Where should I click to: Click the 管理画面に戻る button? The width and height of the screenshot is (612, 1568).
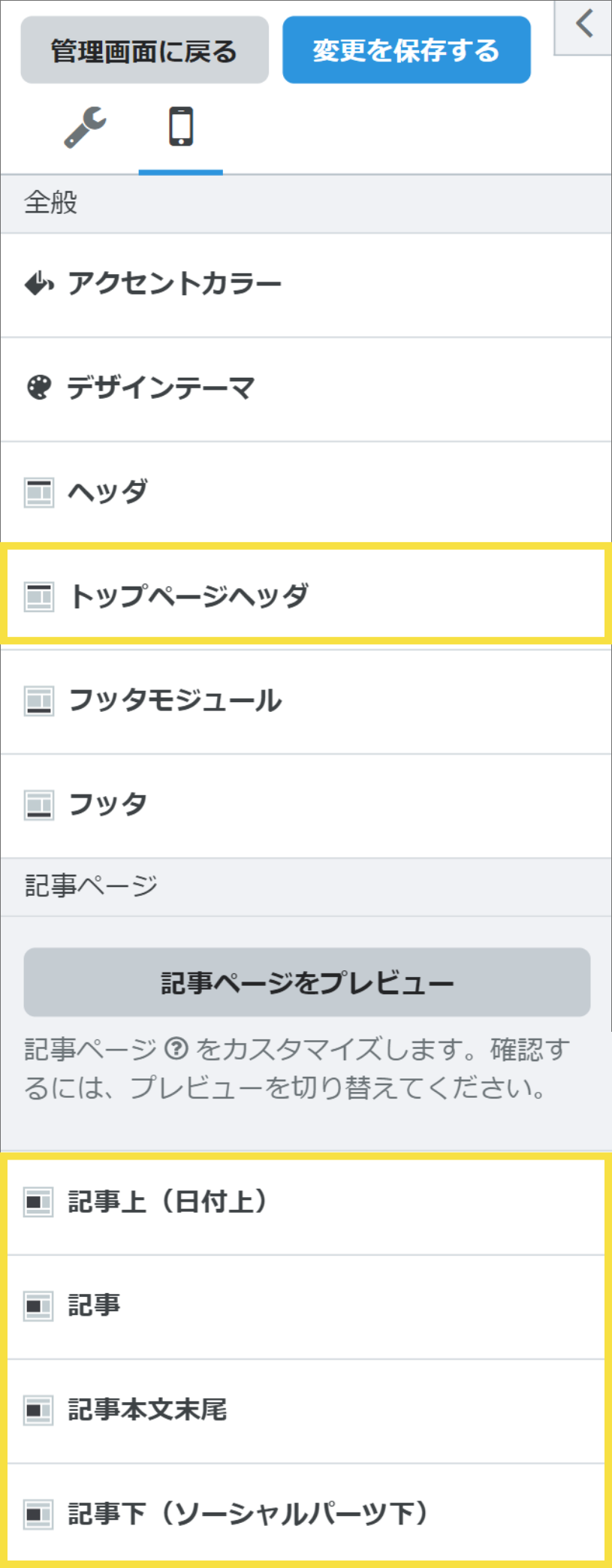pos(144,50)
